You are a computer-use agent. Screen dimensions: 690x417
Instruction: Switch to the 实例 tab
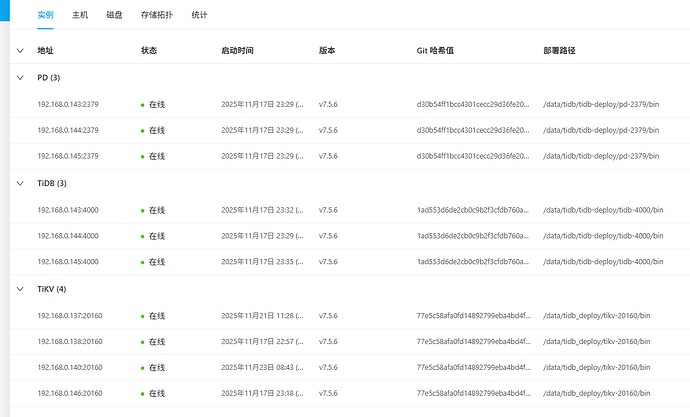tap(45, 15)
